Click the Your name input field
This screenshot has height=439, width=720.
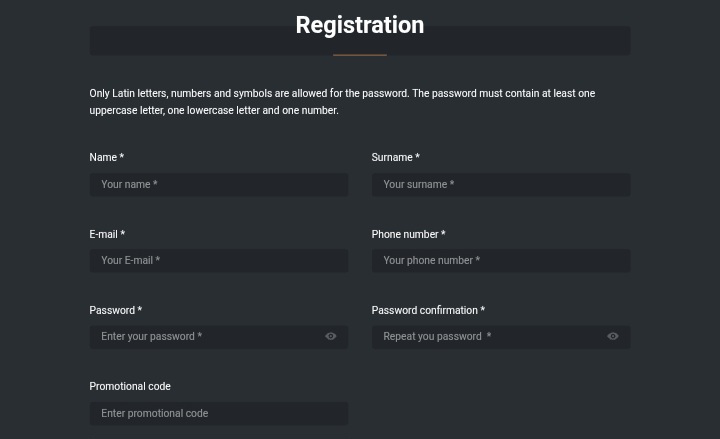tap(218, 185)
